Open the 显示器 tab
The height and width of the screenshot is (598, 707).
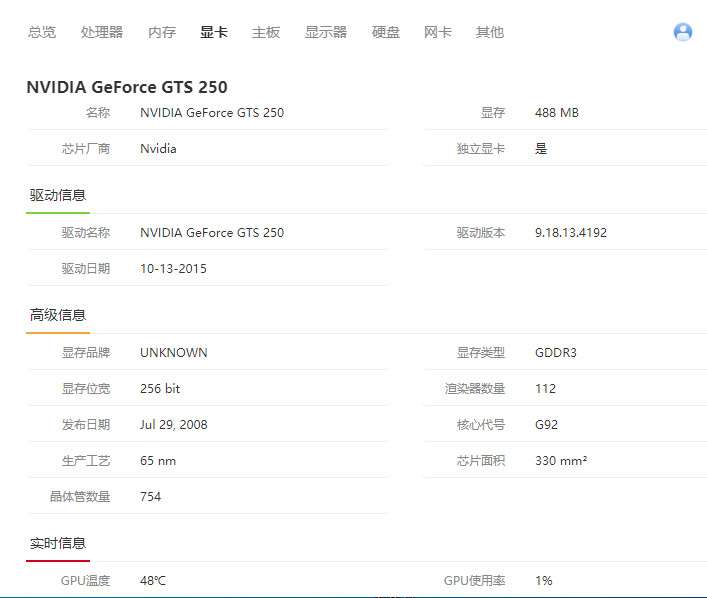pos(326,32)
